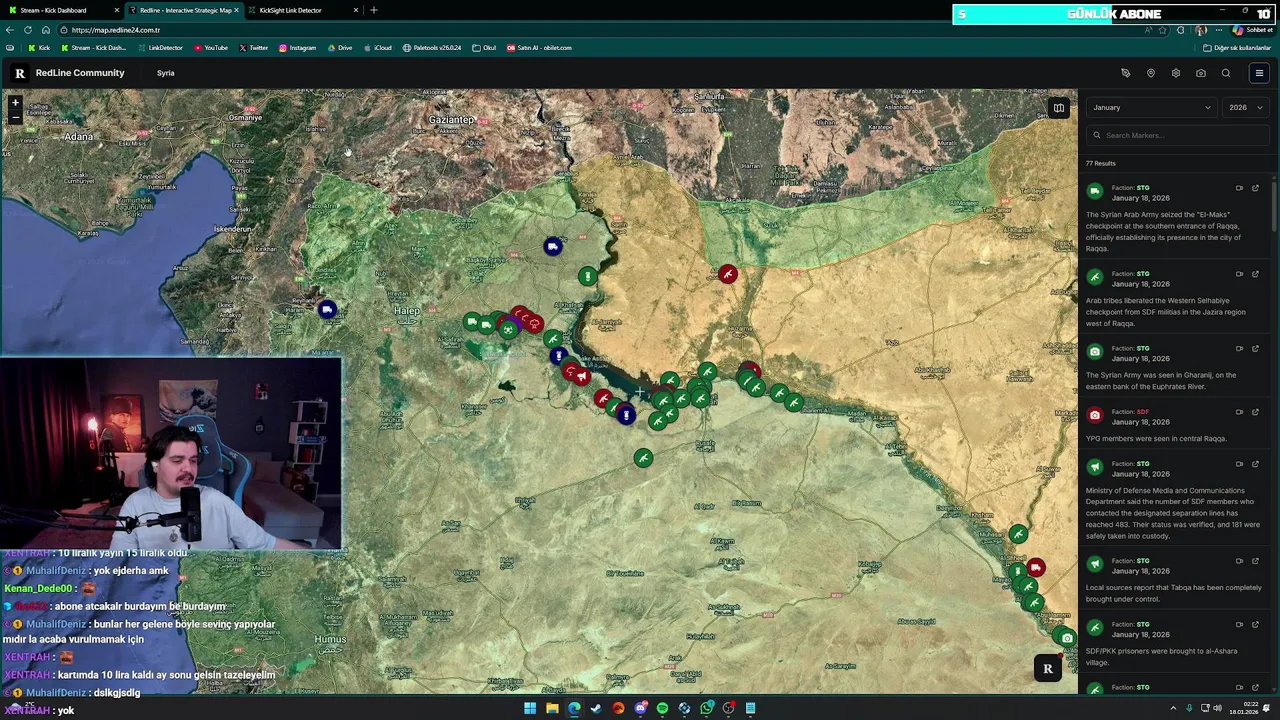Open the LinkDetector bookmark
Viewport: 1280px width, 720px height.
160,48
